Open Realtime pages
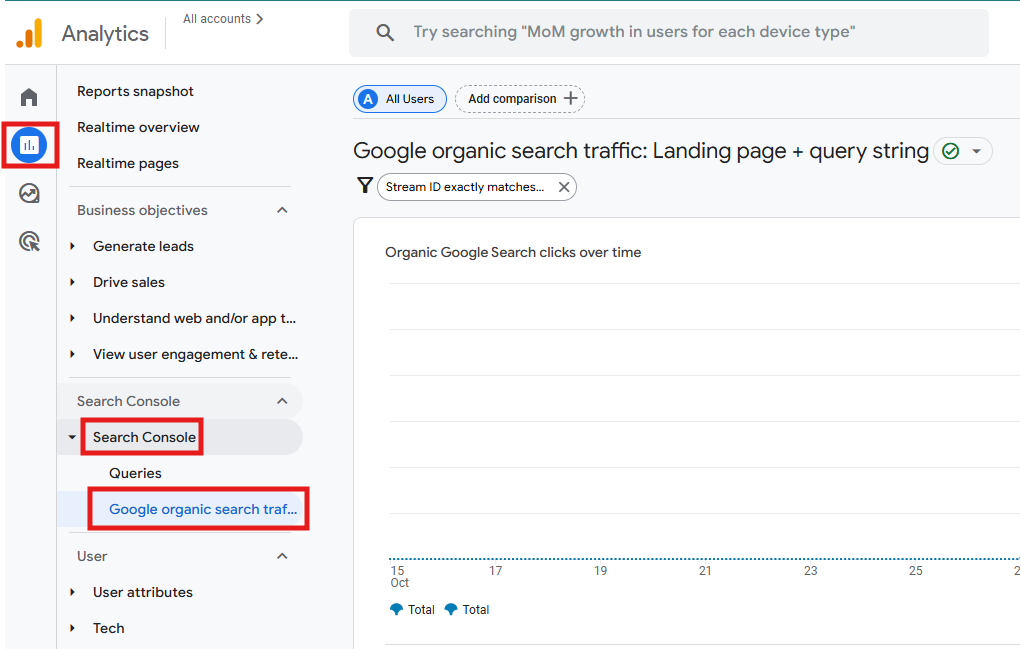The image size is (1020, 649). point(128,163)
